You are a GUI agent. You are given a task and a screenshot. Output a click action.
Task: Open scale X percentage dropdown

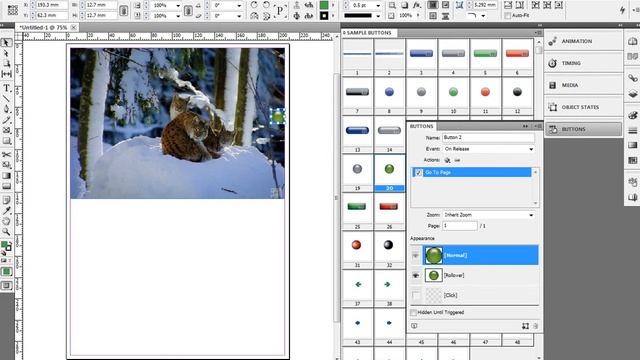(178, 5)
